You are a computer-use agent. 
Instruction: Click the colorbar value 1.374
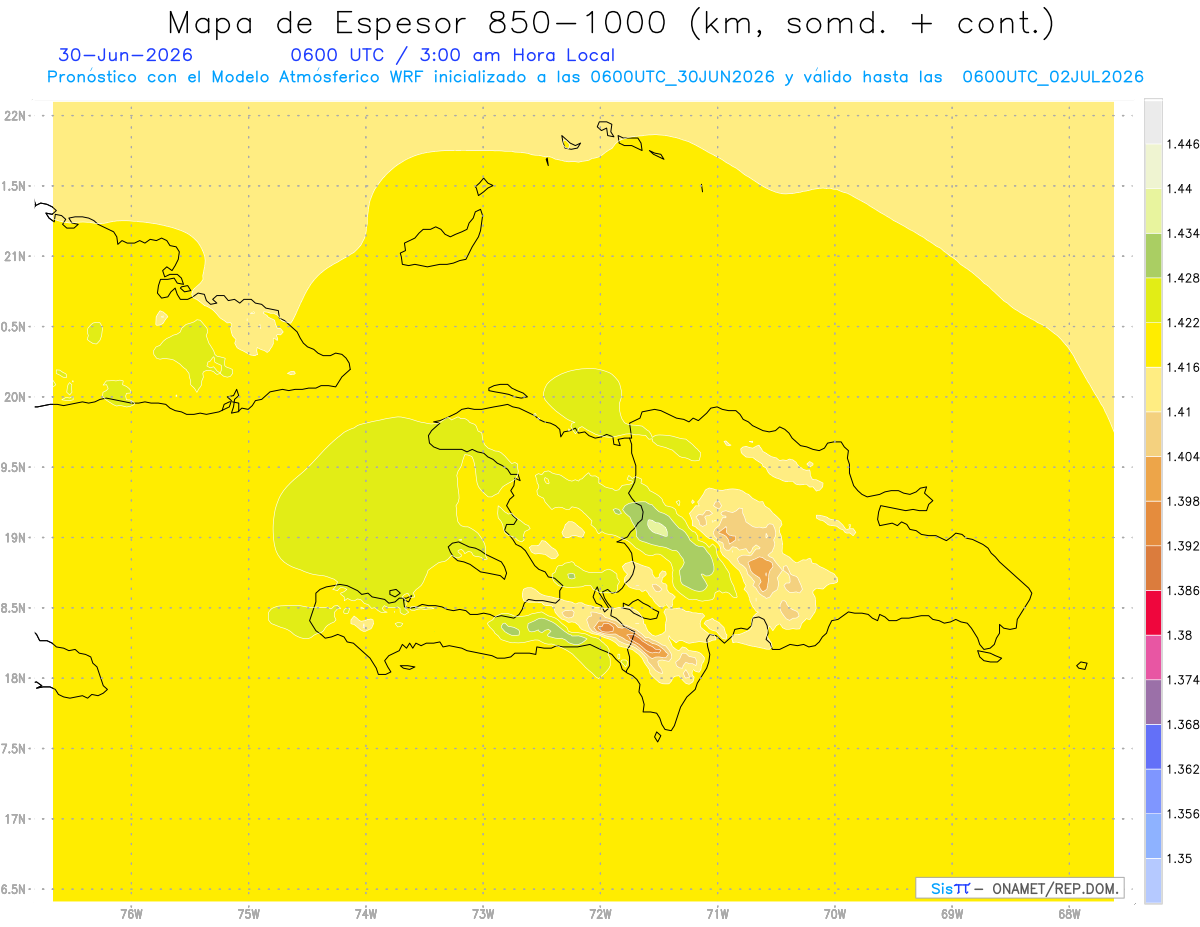1185,680
